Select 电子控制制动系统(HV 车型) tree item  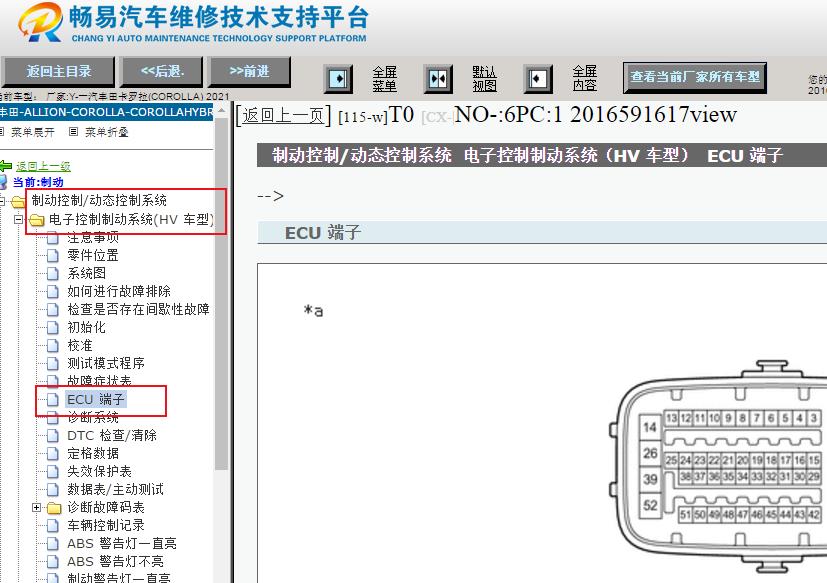tap(132, 219)
